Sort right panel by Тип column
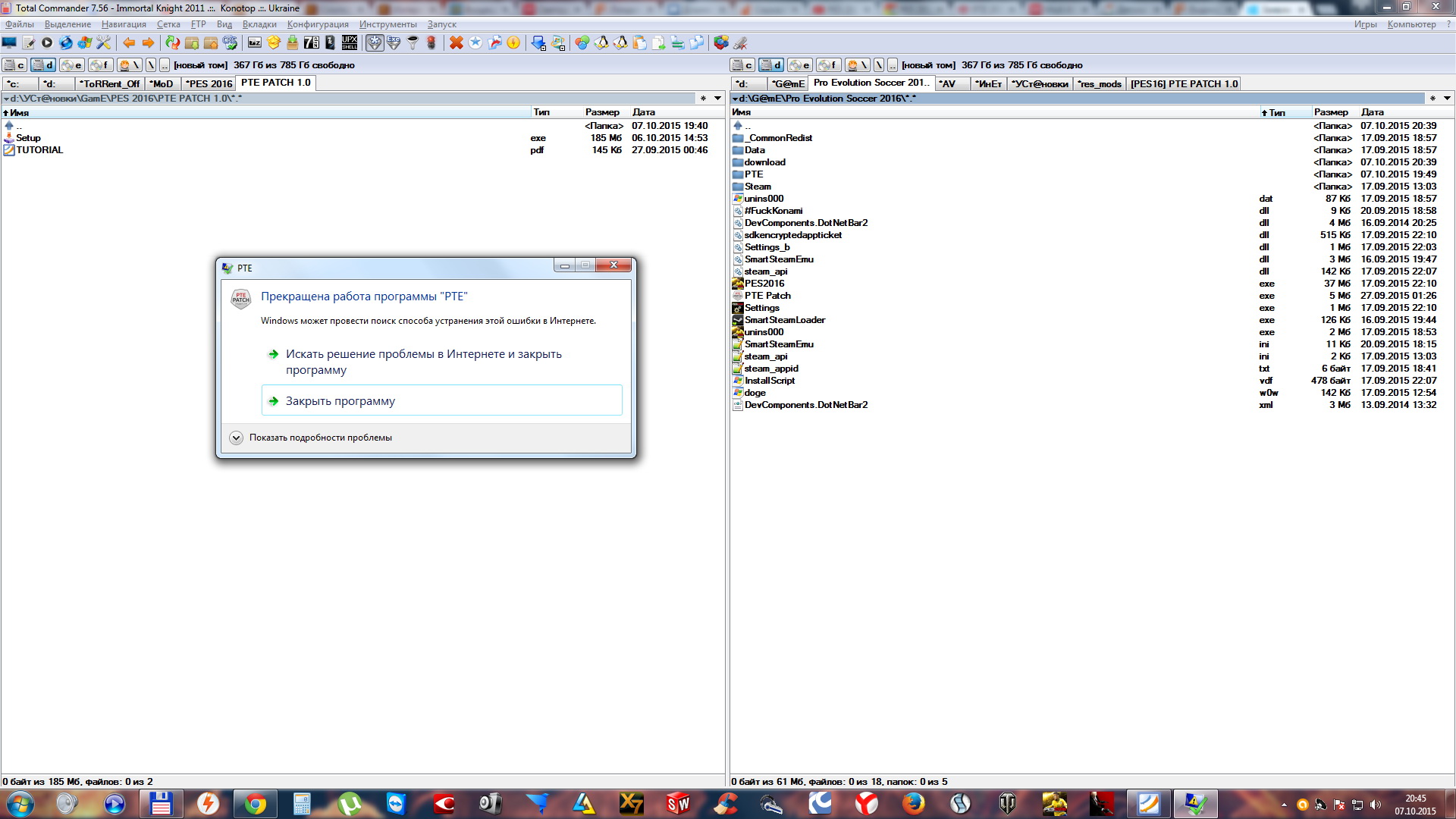Viewport: 1456px width, 819px height. tap(1285, 112)
